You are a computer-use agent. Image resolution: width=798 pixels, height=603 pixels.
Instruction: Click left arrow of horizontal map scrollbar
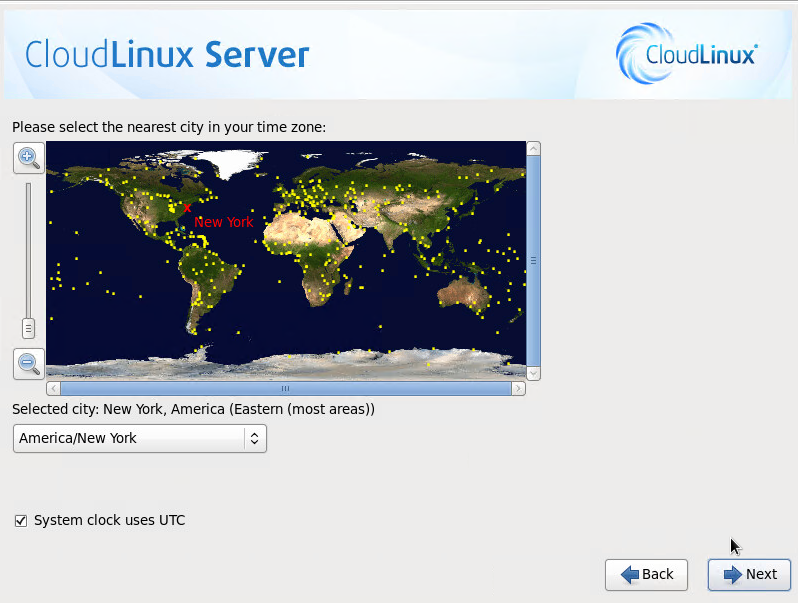click(54, 388)
